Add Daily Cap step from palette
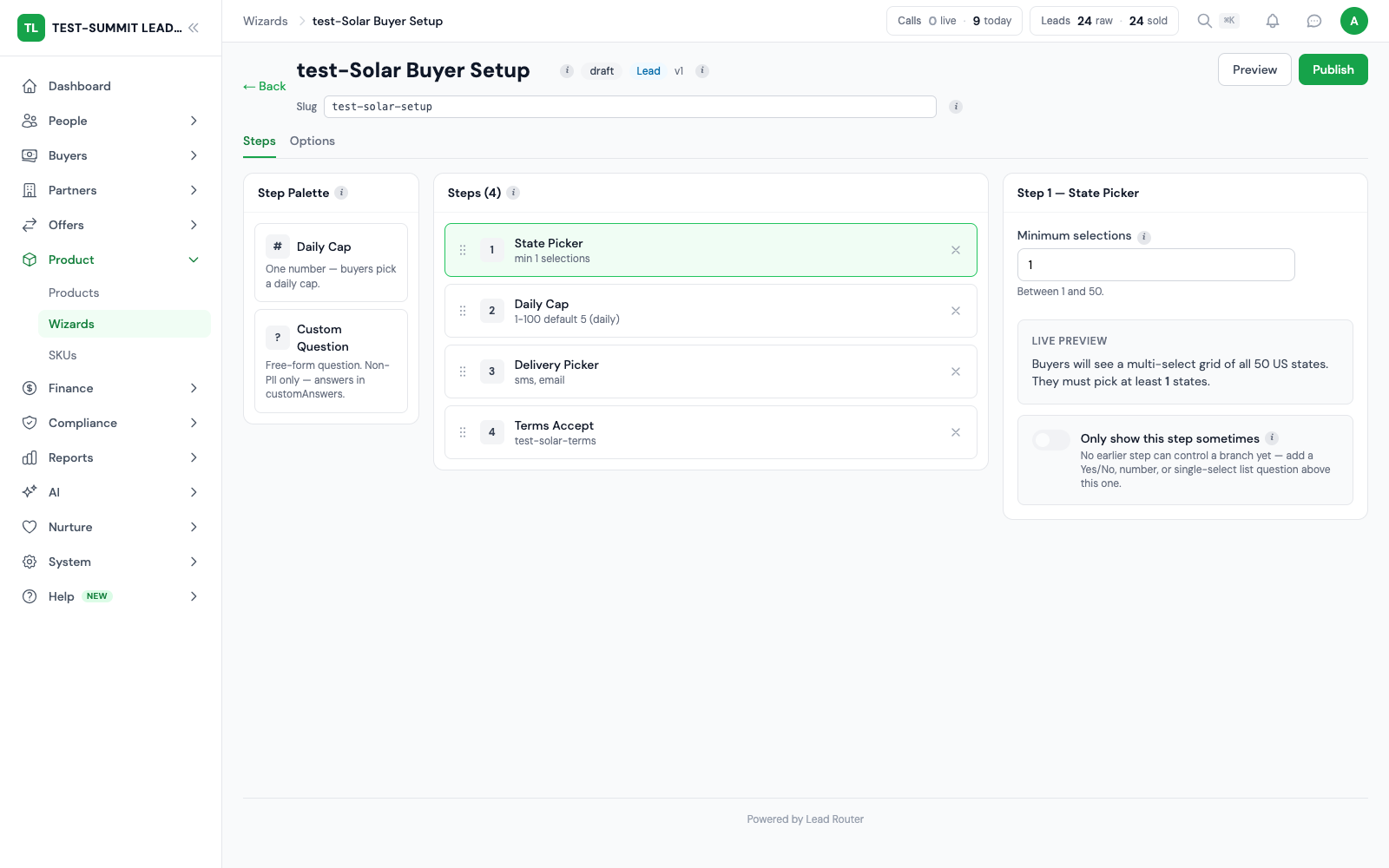This screenshot has height=868, width=1389. tap(331, 262)
